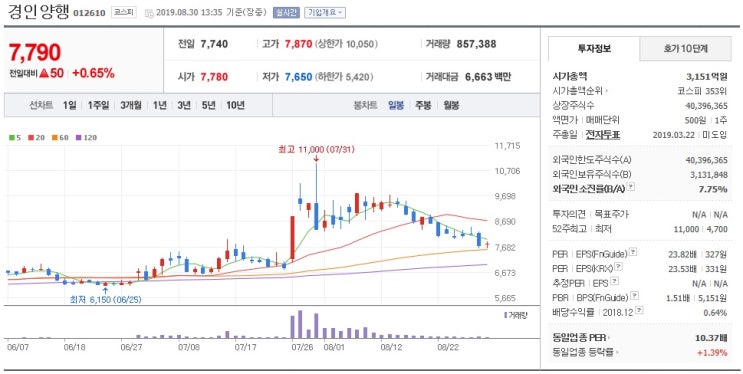Click the +0.65% change percentage
Screen dimensions: 743x374
pos(93,73)
